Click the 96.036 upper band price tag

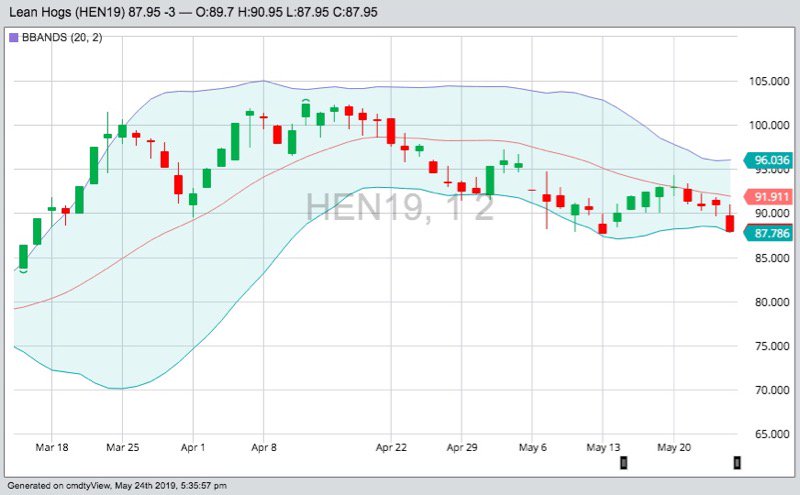(x=772, y=160)
